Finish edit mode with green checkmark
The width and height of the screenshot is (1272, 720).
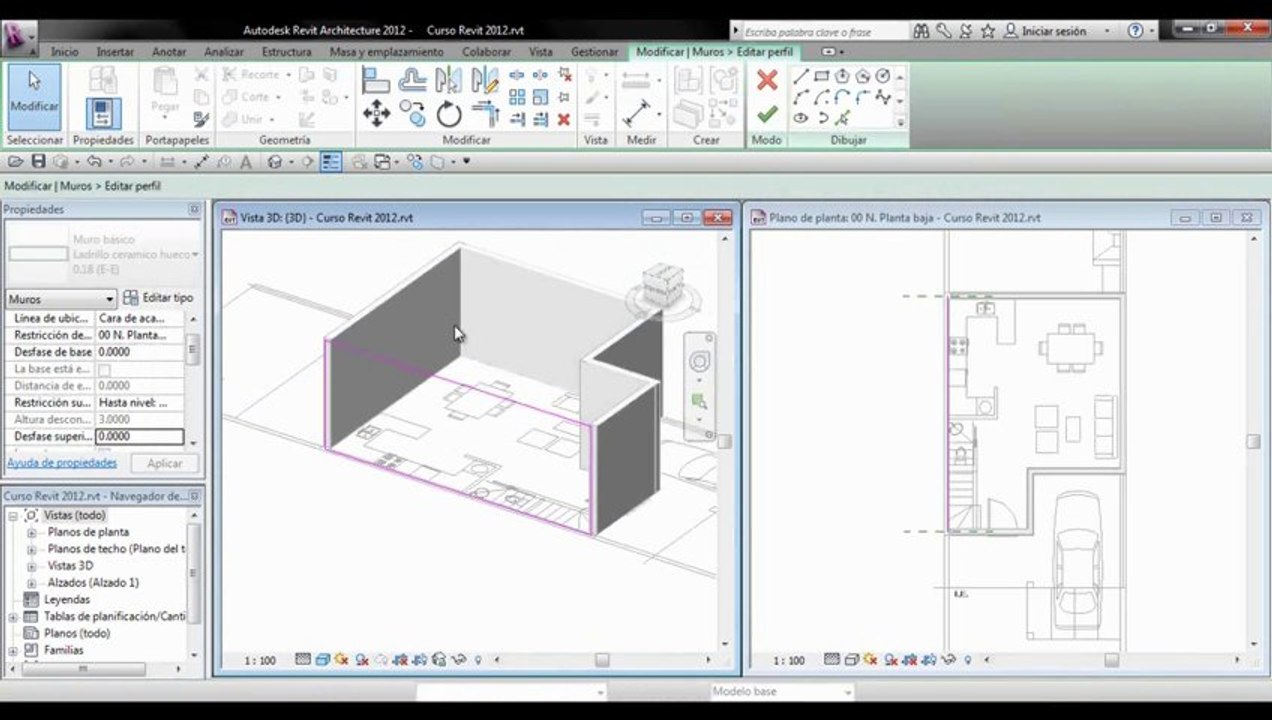click(x=767, y=114)
